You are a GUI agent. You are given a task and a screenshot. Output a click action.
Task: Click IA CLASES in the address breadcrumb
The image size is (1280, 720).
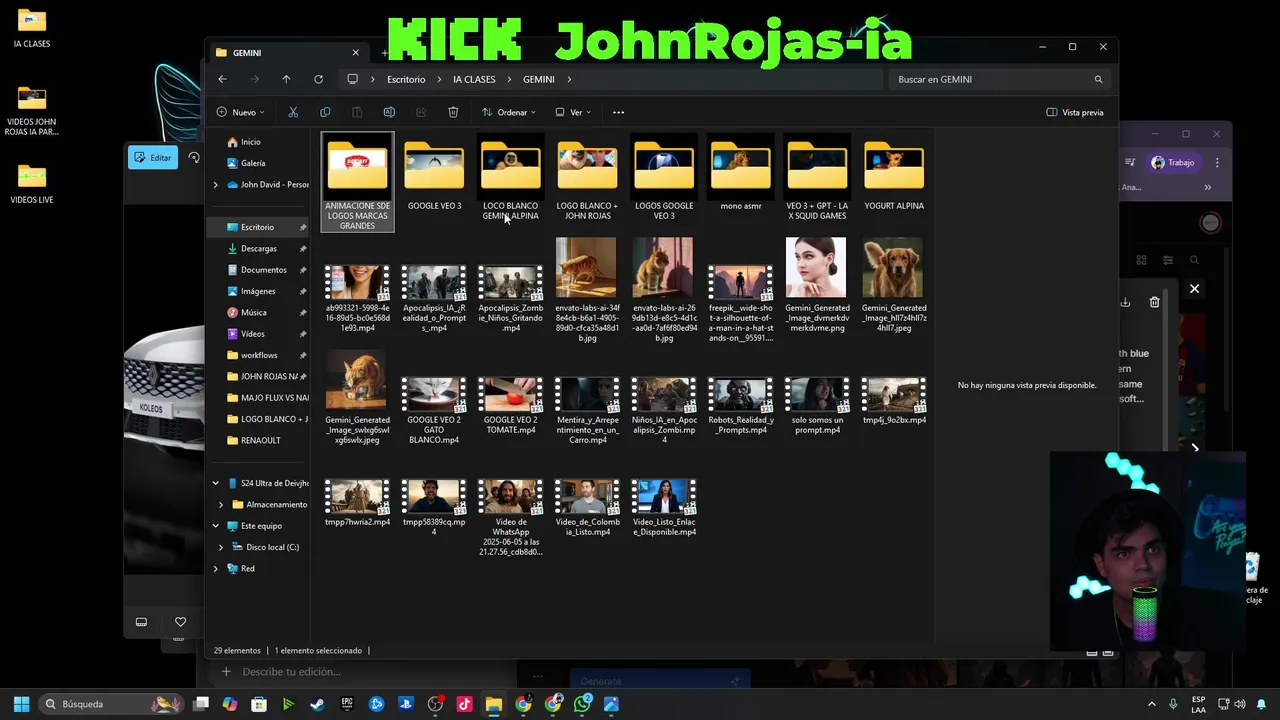tap(474, 79)
